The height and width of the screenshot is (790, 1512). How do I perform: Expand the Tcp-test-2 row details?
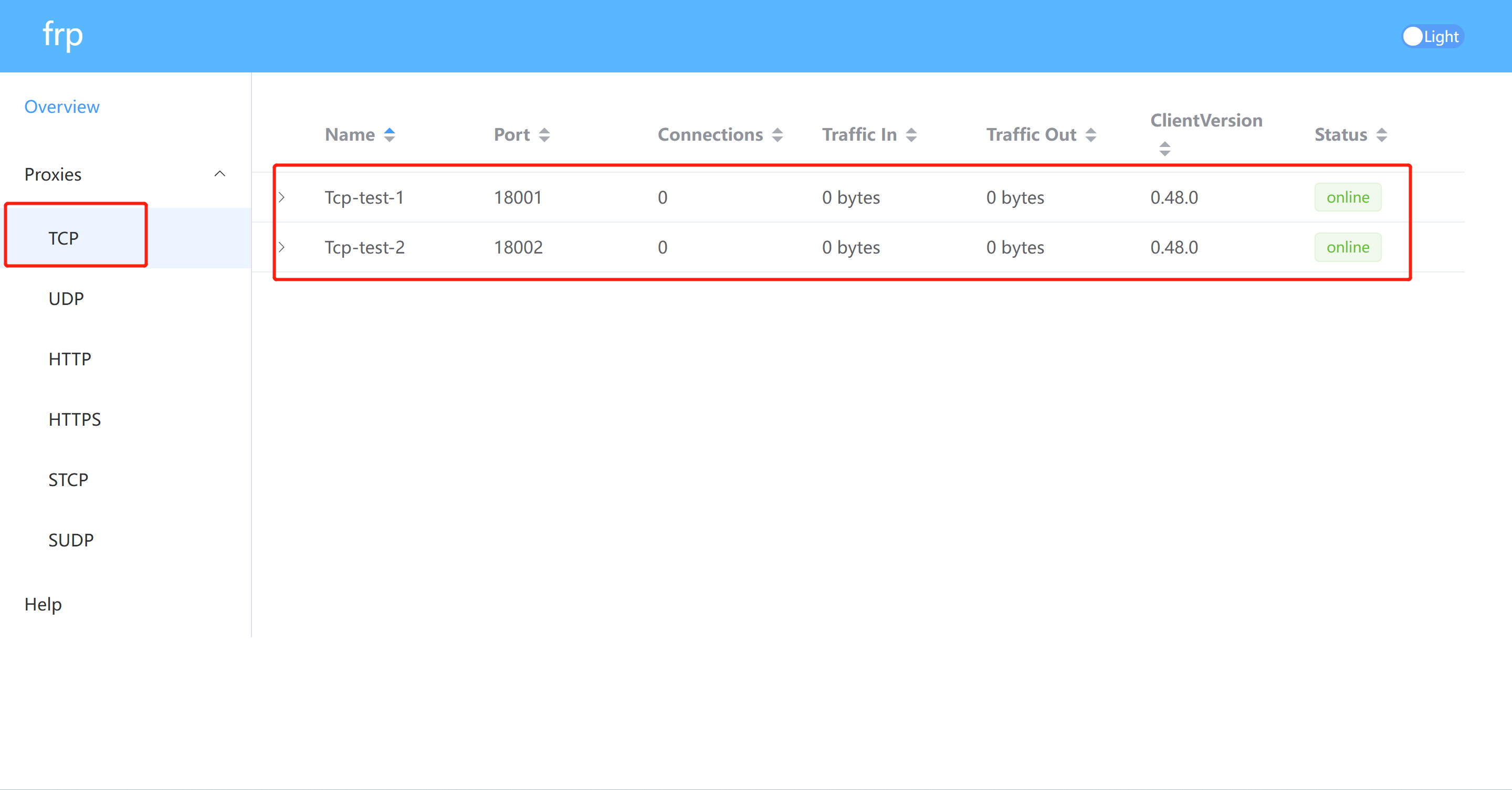[x=282, y=247]
